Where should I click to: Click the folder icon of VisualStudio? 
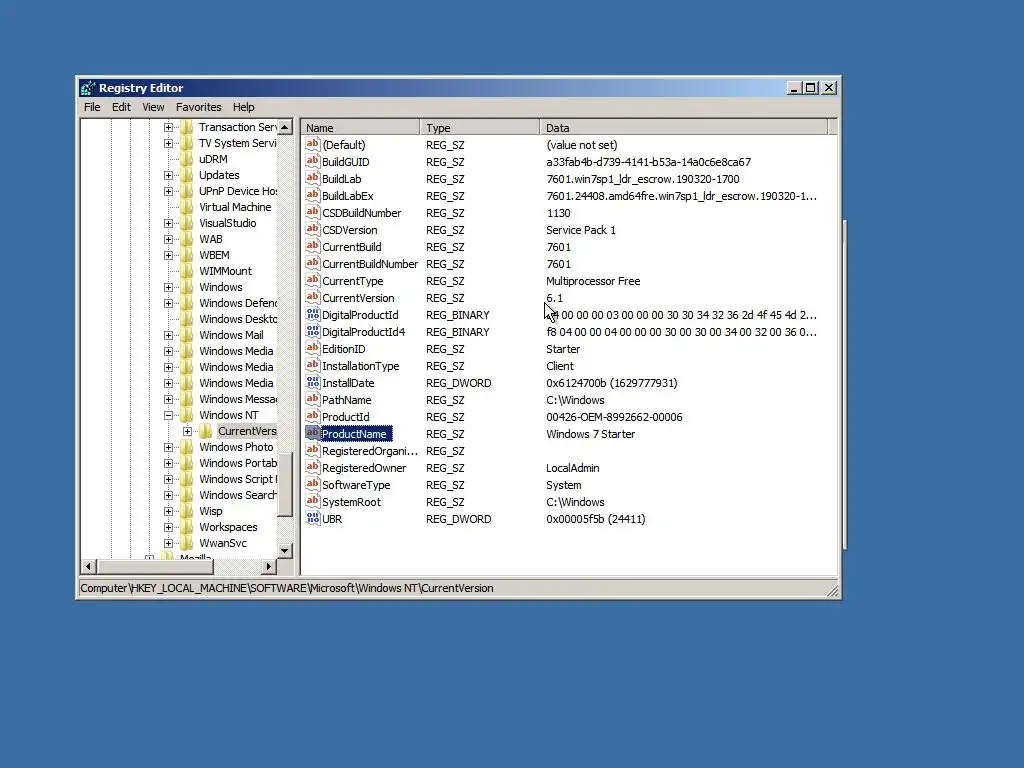coord(187,223)
